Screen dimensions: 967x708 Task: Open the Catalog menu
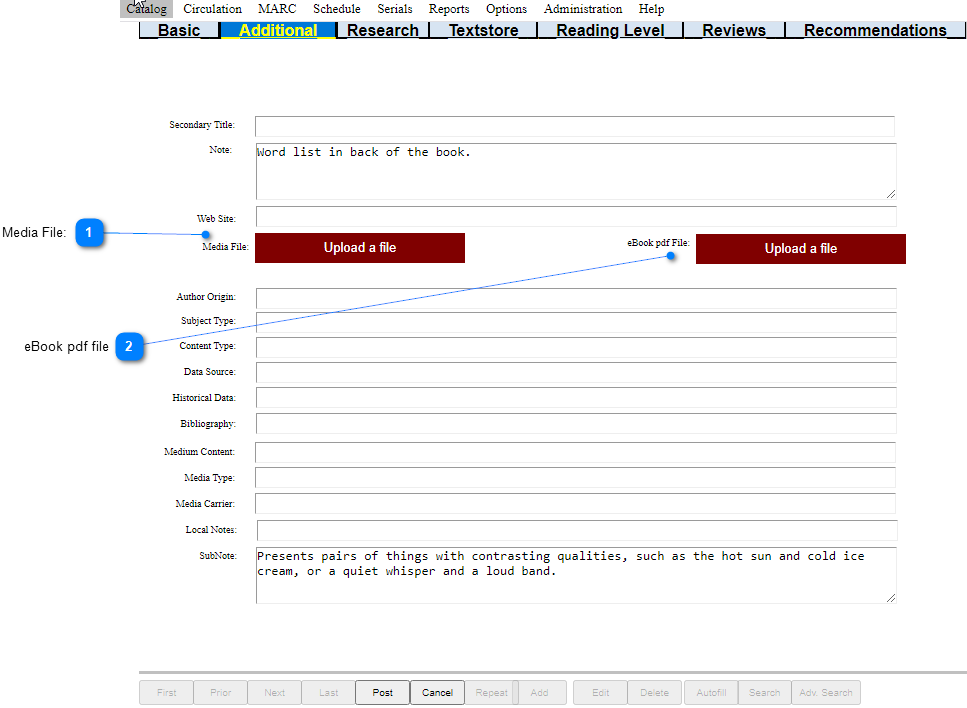(x=146, y=9)
